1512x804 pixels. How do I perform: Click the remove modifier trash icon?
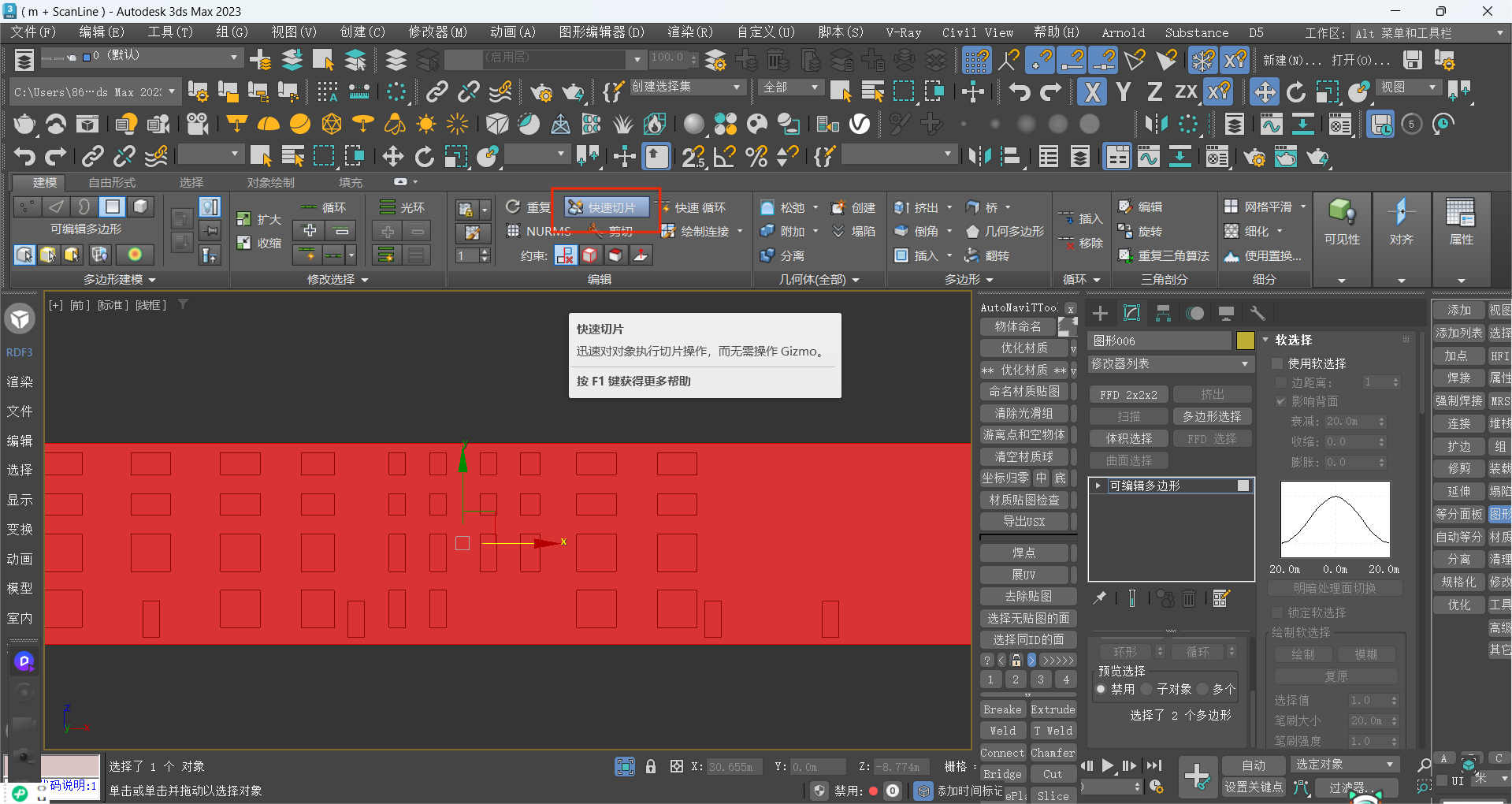[1189, 598]
